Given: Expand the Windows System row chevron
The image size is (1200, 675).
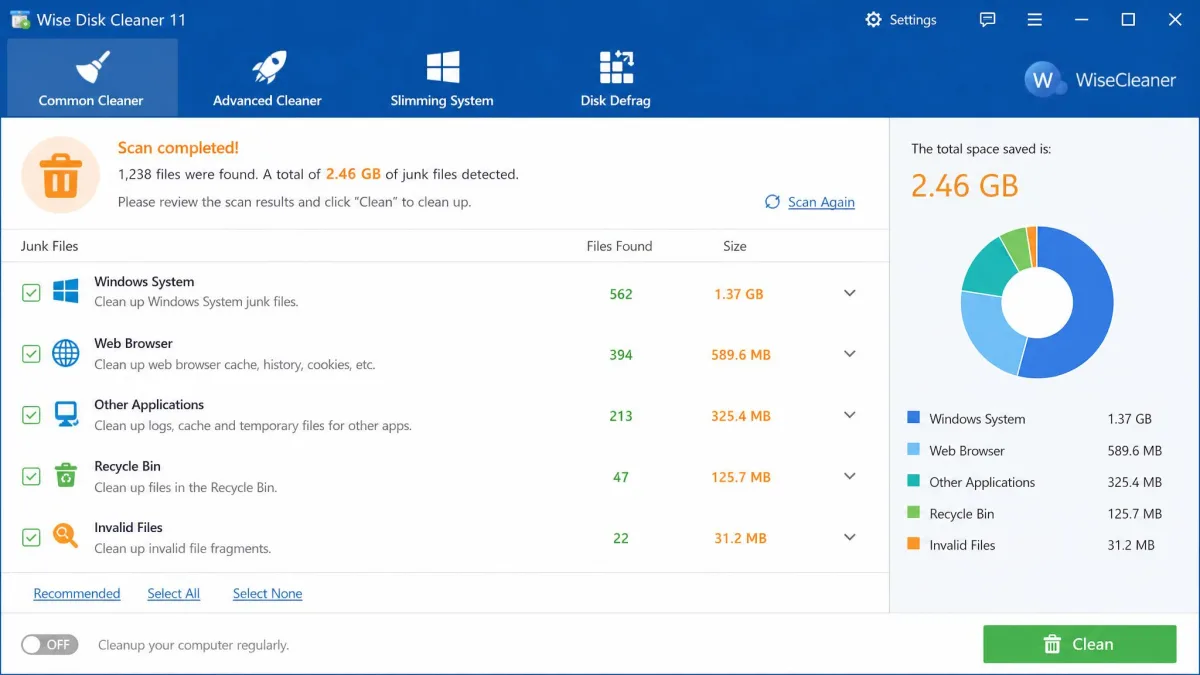Looking at the screenshot, I should [850, 293].
